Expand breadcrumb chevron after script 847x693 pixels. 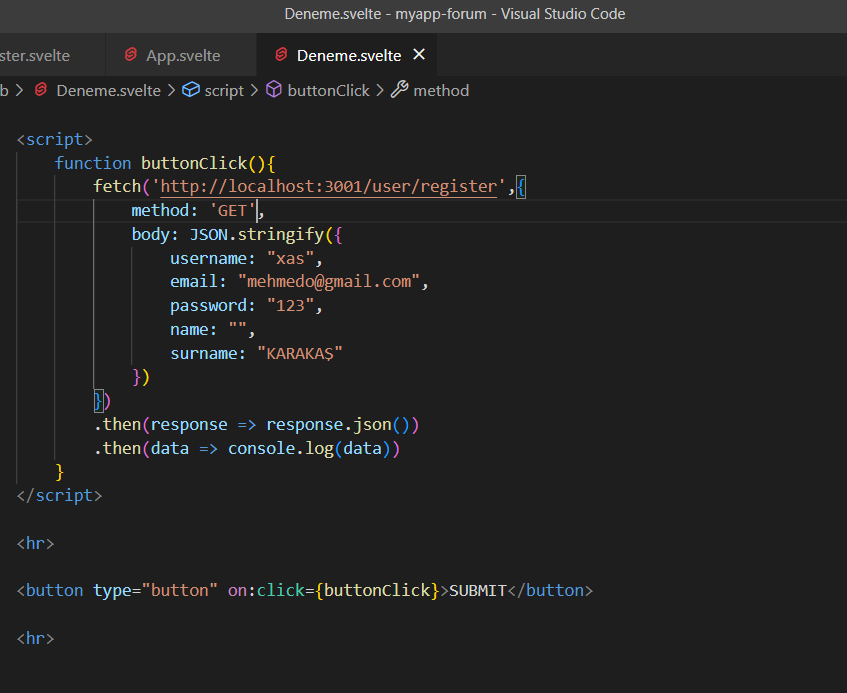tap(254, 90)
